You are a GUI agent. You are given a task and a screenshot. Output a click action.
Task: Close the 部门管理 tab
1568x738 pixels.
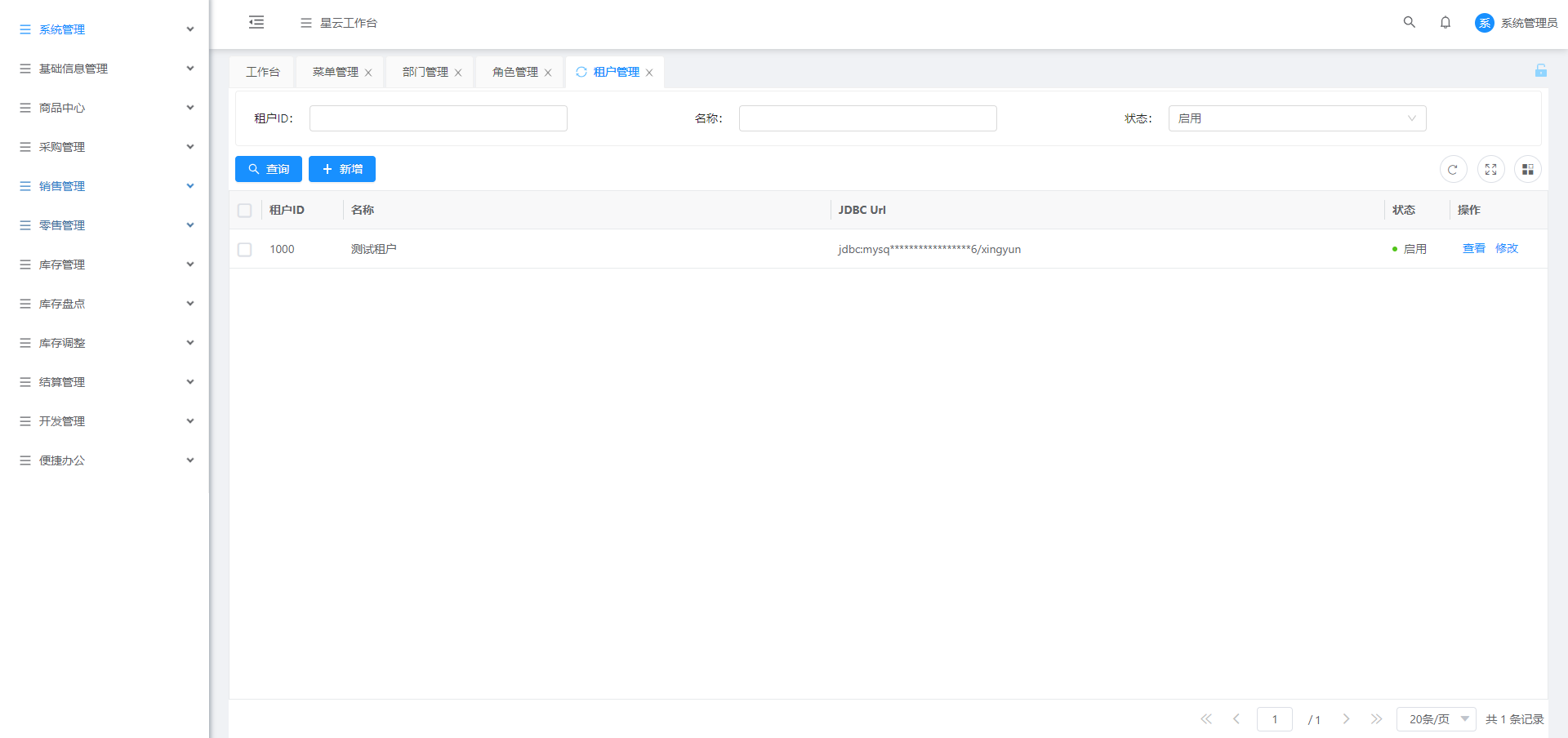[458, 73]
